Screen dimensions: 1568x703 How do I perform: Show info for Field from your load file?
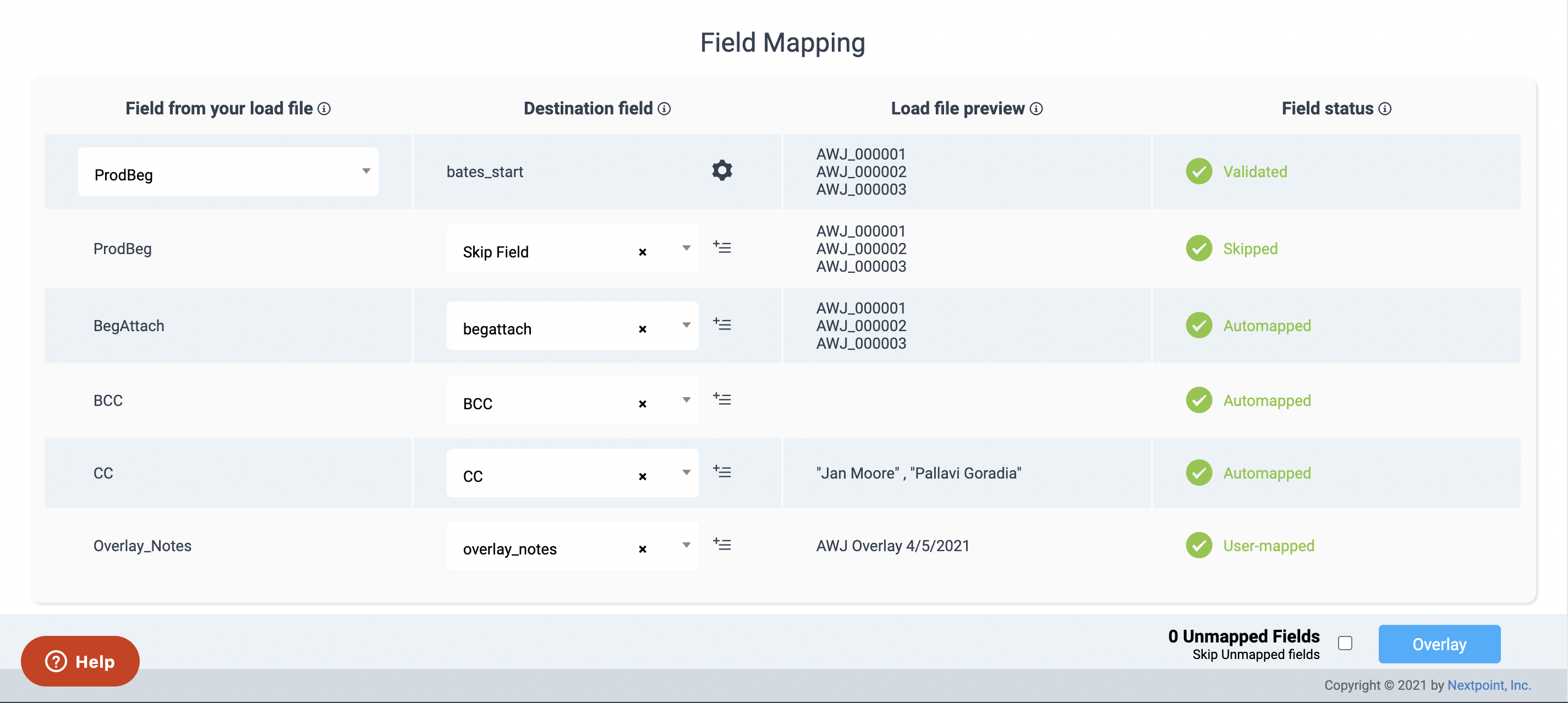(325, 109)
